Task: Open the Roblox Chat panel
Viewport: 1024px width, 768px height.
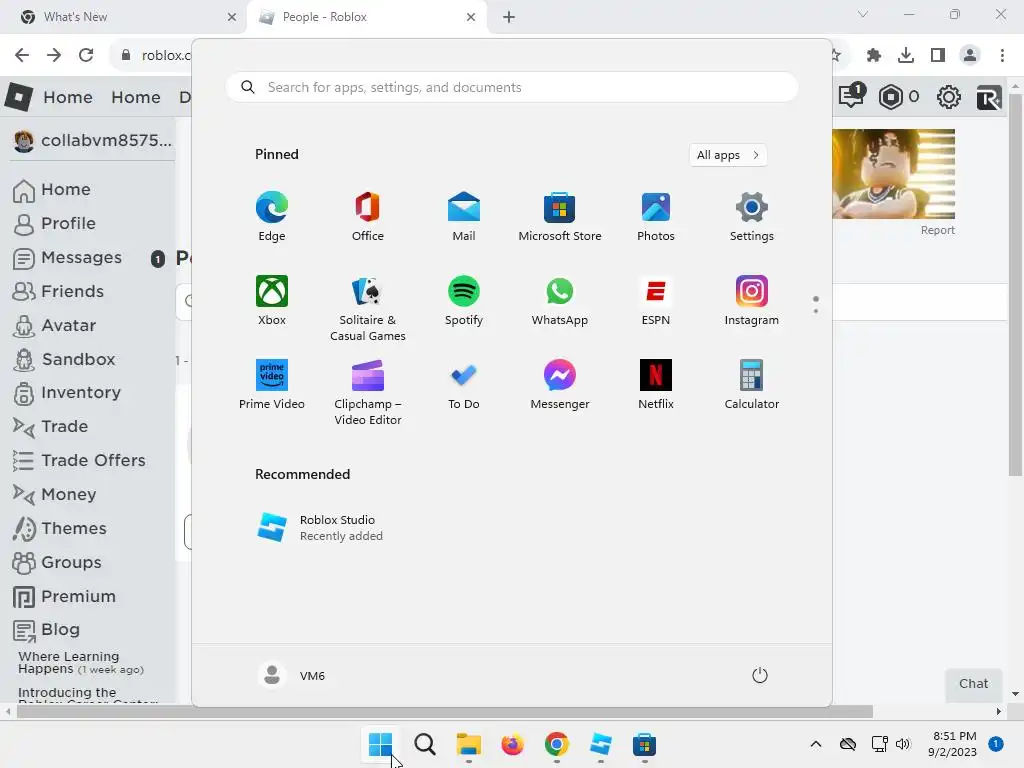Action: point(973,684)
